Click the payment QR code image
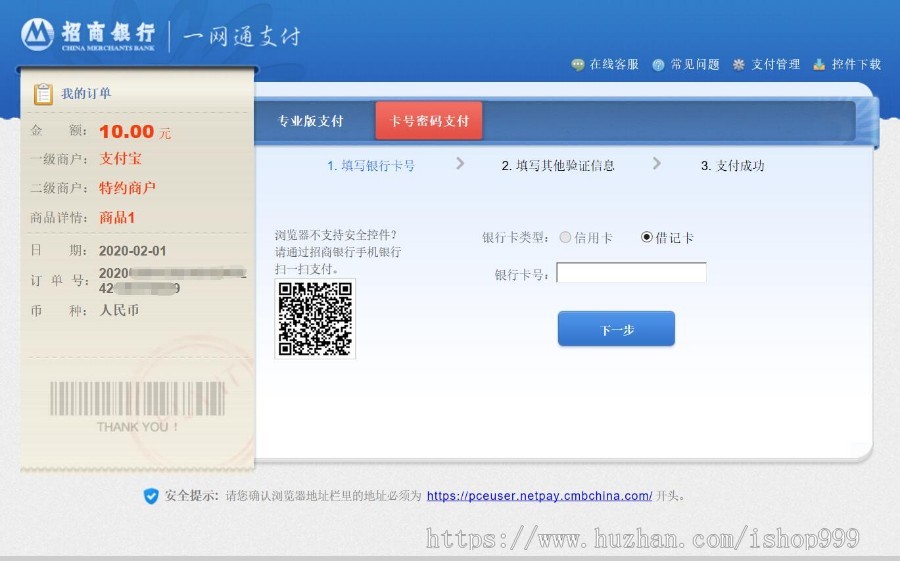Screen dimensions: 900x561 (315, 319)
